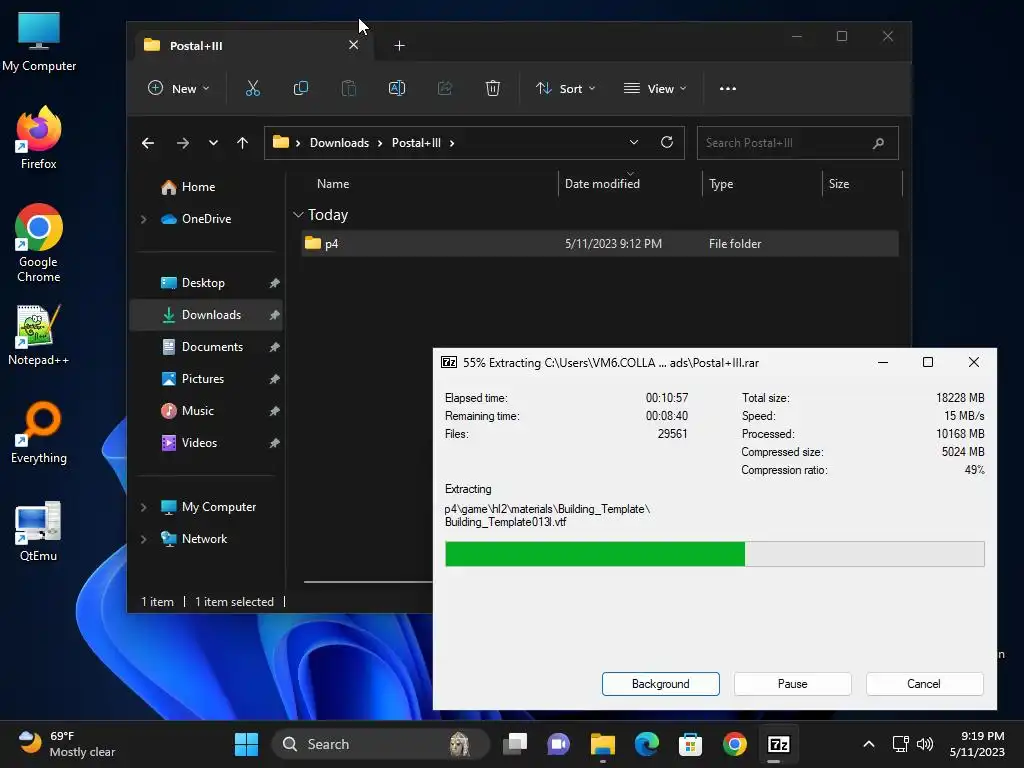1024x768 pixels.
Task: Go forward with the right arrow
Action: pyautogui.click(x=183, y=143)
